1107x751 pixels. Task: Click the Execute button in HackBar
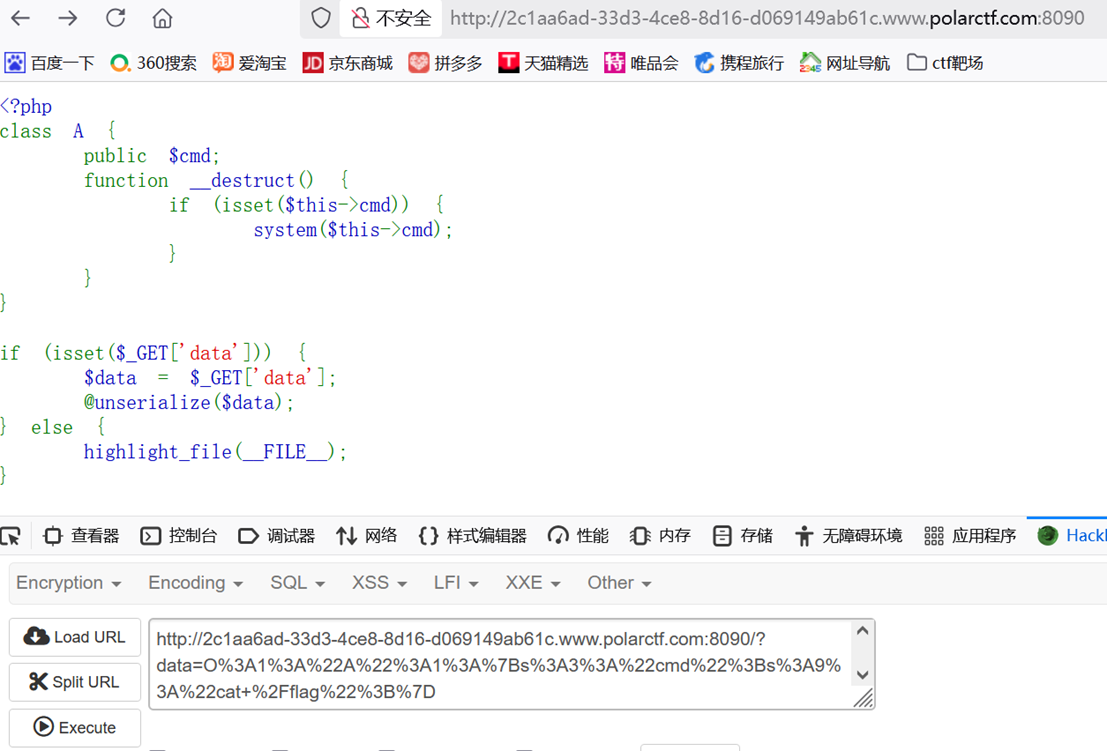[x=74, y=727]
